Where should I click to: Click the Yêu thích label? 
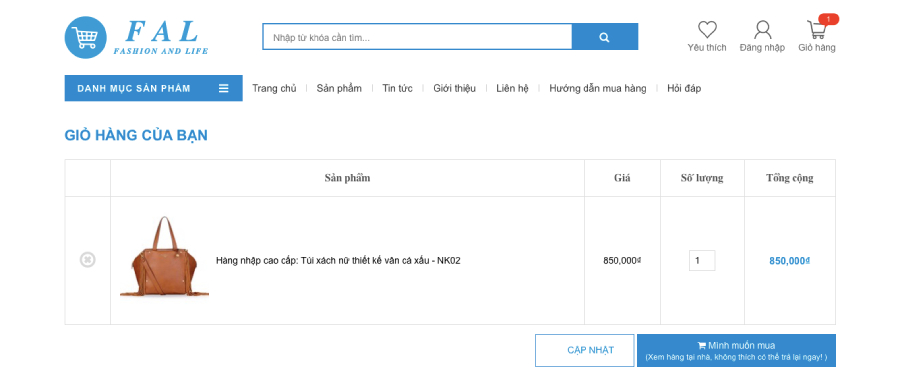(x=707, y=48)
